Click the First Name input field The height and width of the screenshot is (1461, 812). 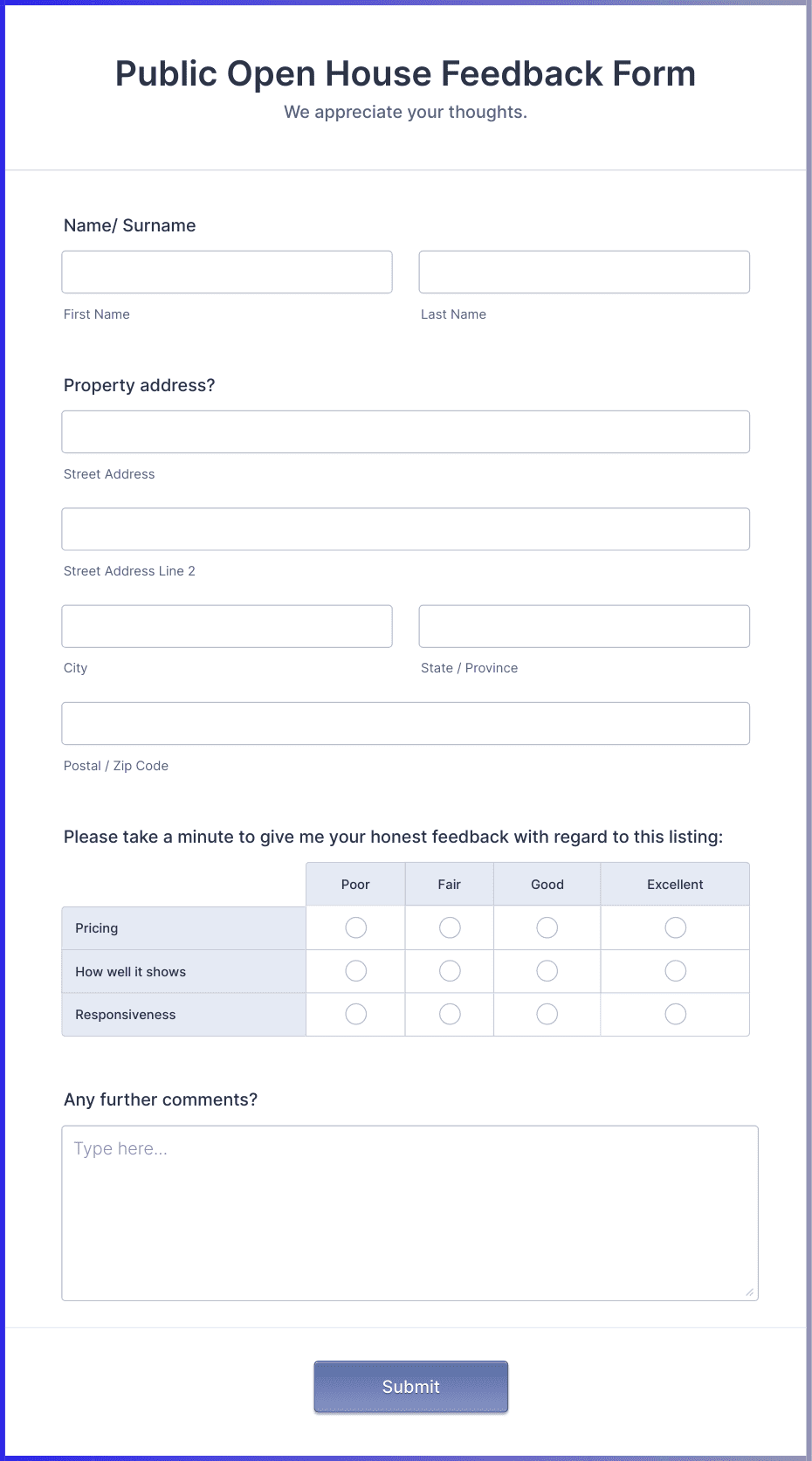[227, 272]
